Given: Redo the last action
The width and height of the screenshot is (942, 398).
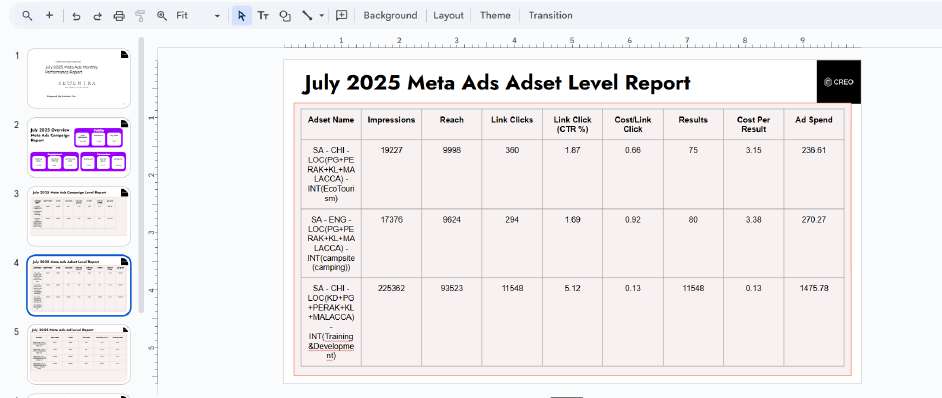Looking at the screenshot, I should pyautogui.click(x=97, y=16).
